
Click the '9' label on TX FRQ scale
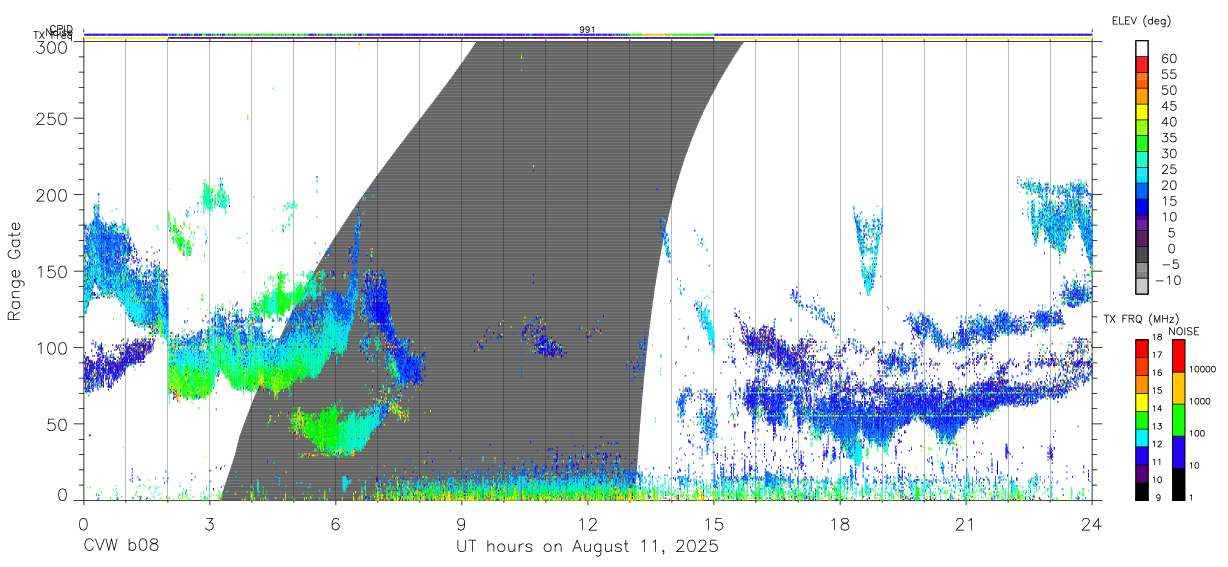(1156, 497)
